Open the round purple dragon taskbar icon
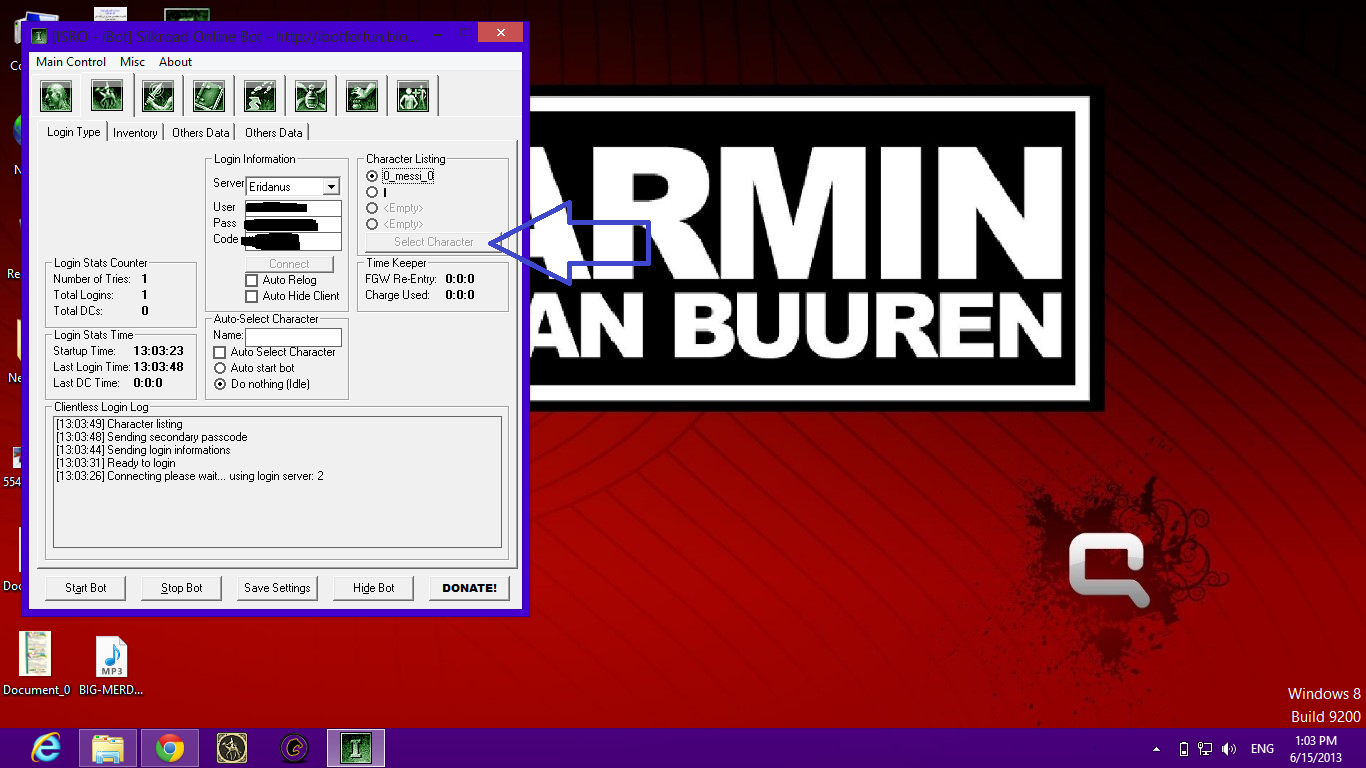Image resolution: width=1366 pixels, height=768 pixels. coord(294,748)
